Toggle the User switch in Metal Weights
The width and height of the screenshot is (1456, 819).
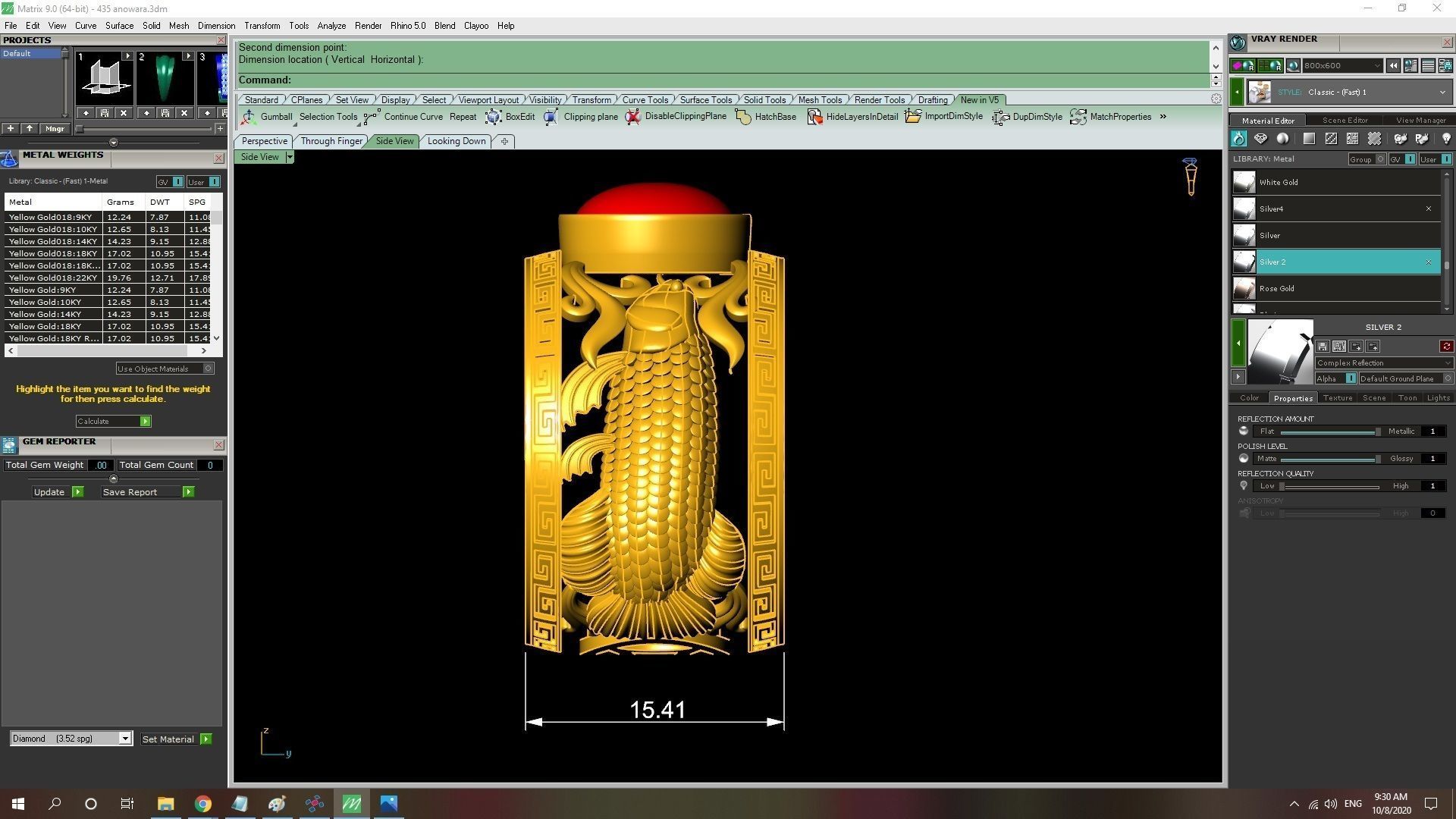(214, 182)
